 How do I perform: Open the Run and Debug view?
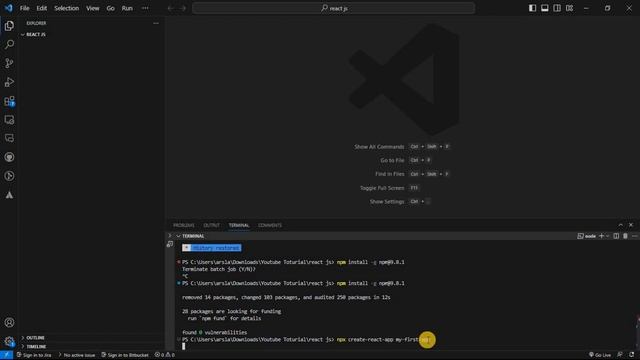click(x=9, y=82)
